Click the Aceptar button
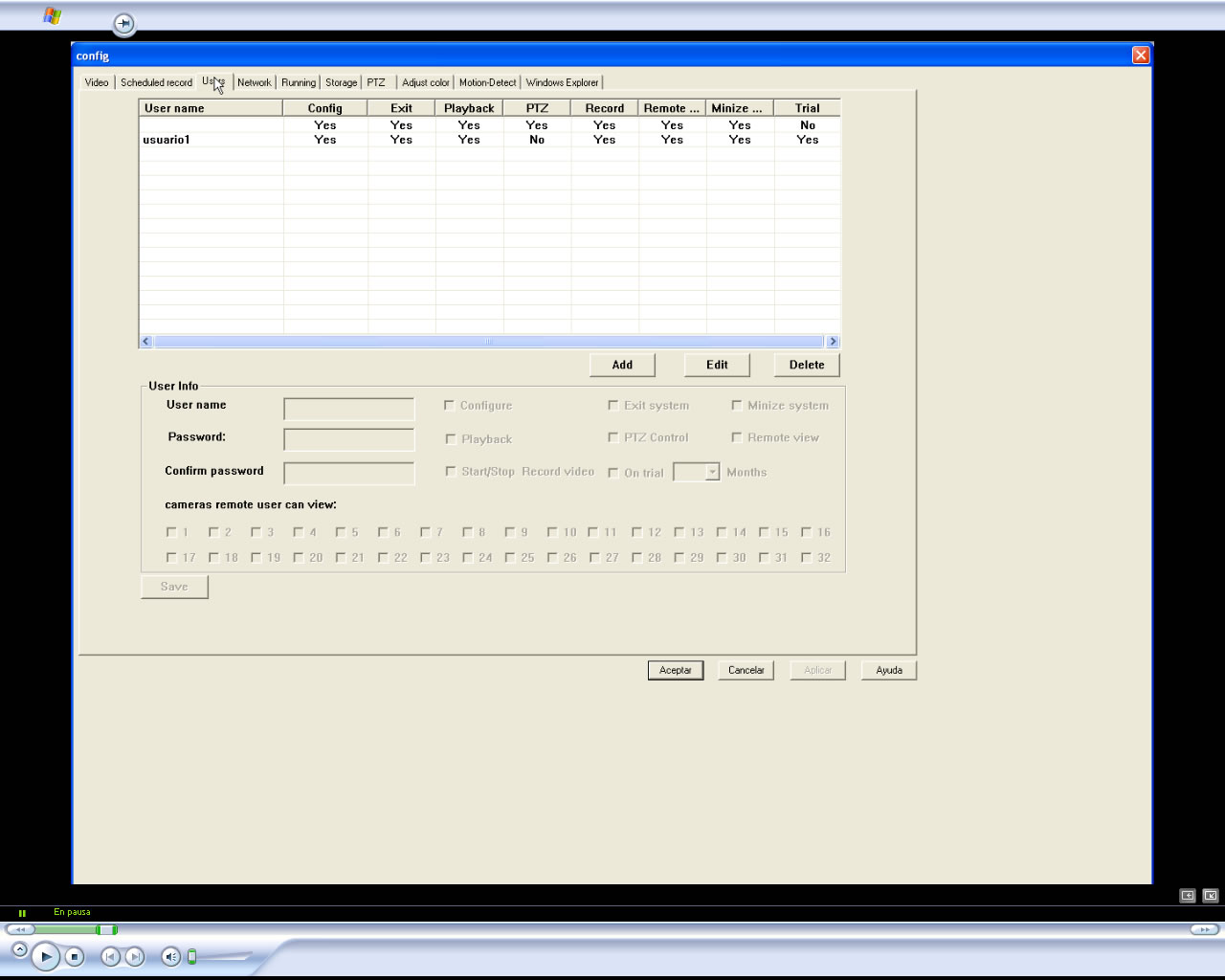The width and height of the screenshot is (1225, 980). pyautogui.click(x=675, y=670)
